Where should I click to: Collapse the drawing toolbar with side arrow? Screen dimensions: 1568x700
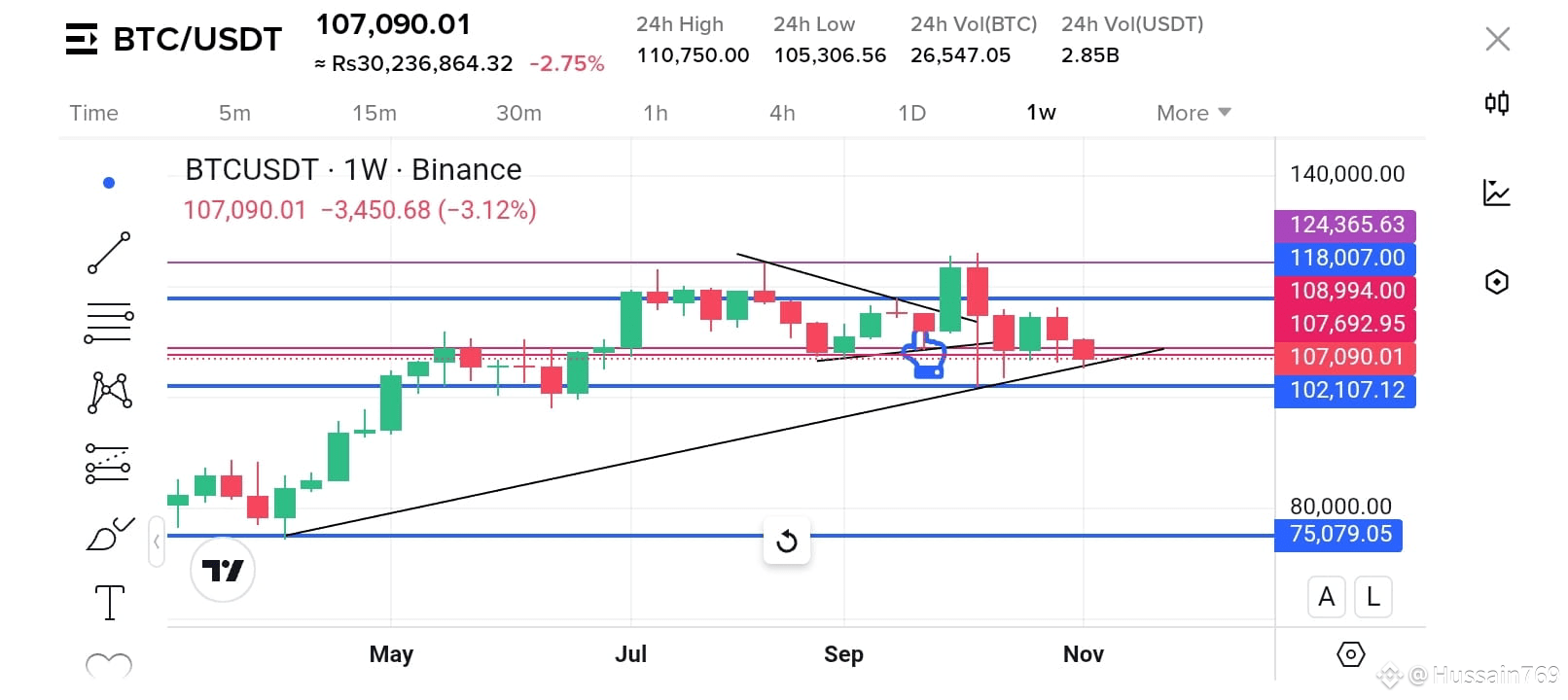157,542
